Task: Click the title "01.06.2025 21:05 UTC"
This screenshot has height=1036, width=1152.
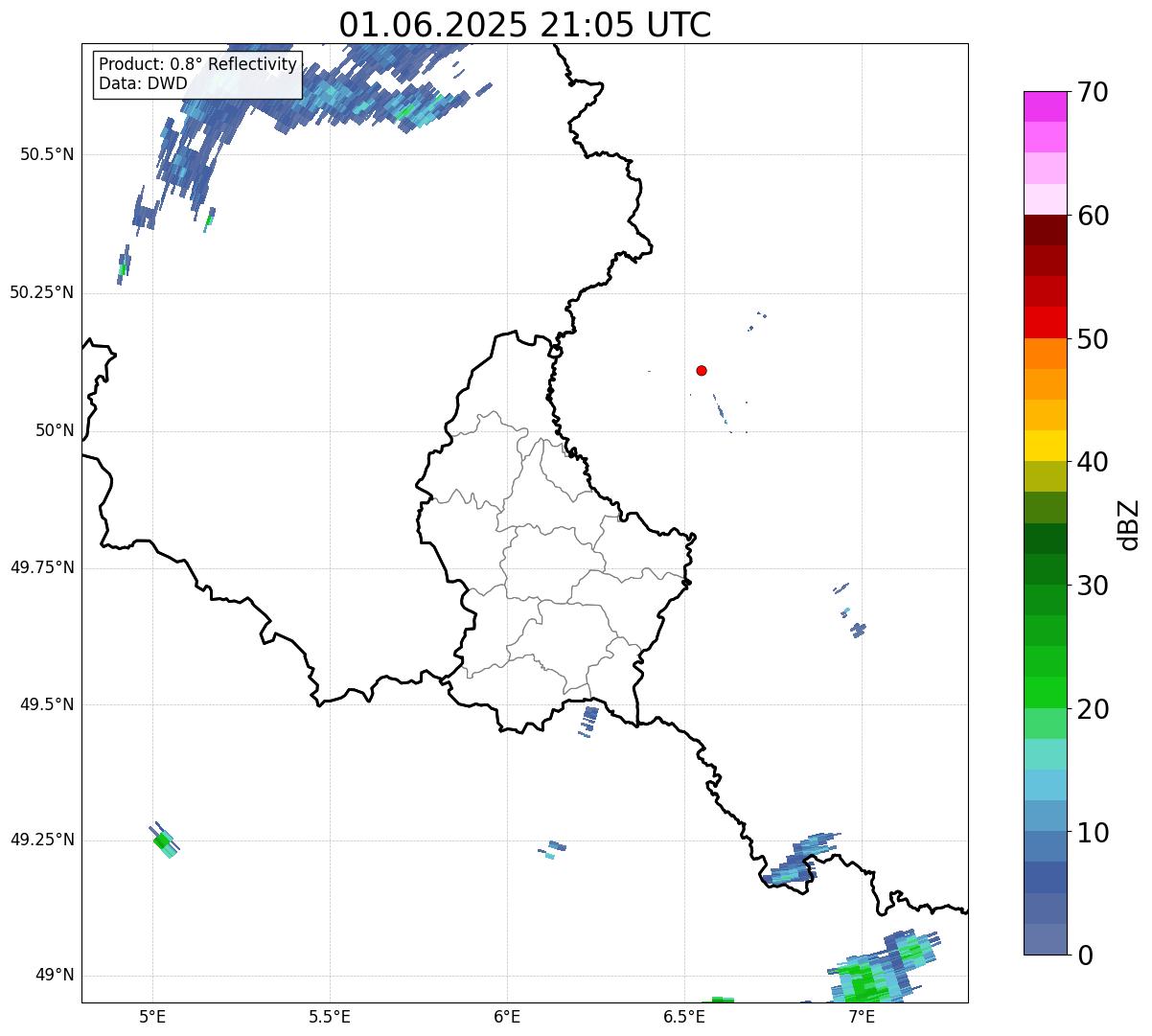Action: [525, 25]
